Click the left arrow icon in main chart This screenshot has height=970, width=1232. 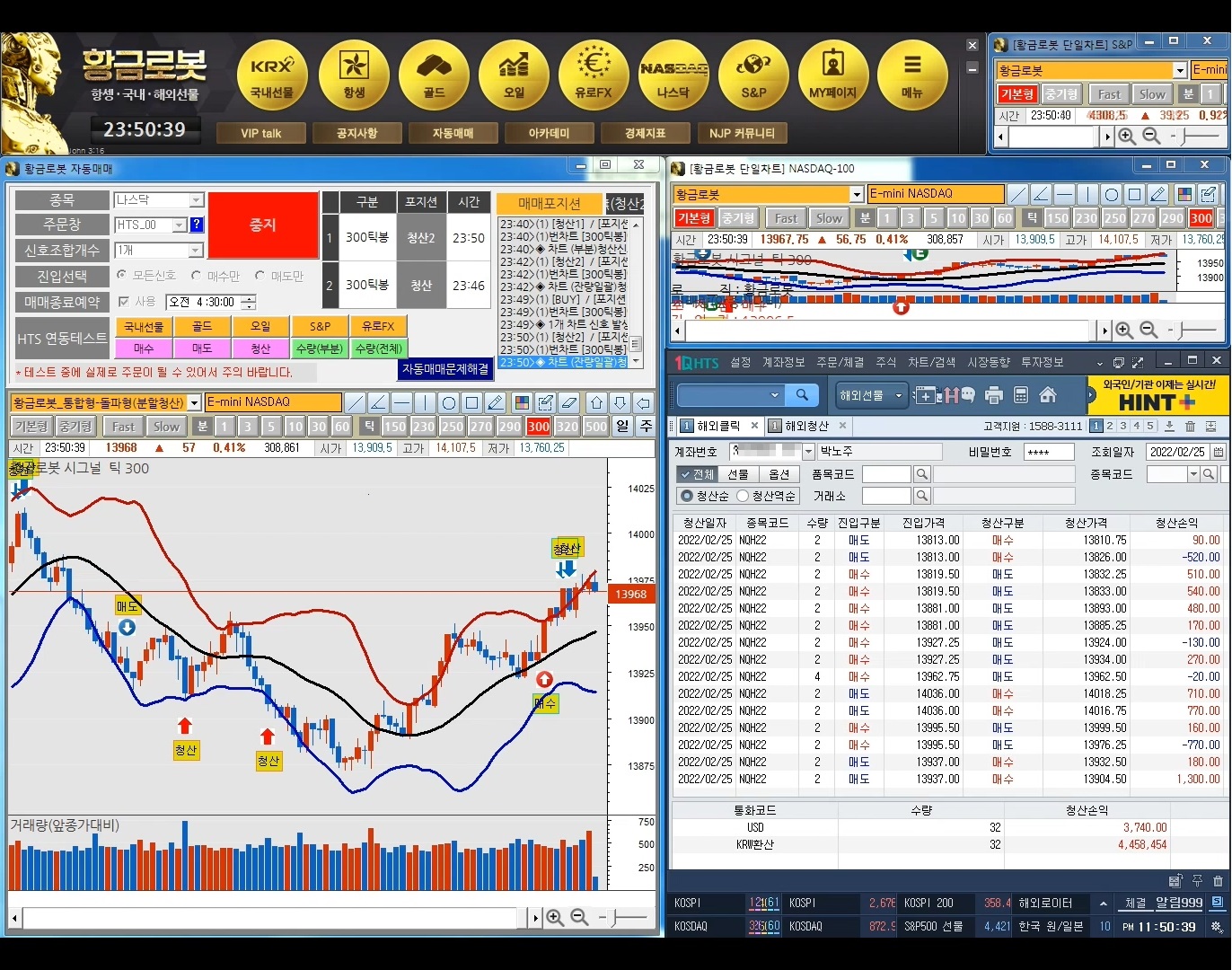pos(643,402)
